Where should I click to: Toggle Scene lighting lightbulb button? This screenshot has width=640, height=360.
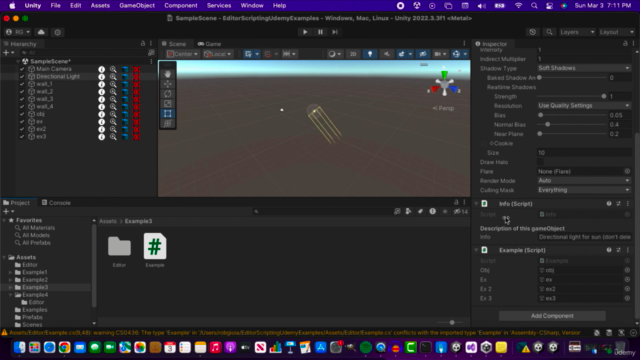(x=370, y=54)
